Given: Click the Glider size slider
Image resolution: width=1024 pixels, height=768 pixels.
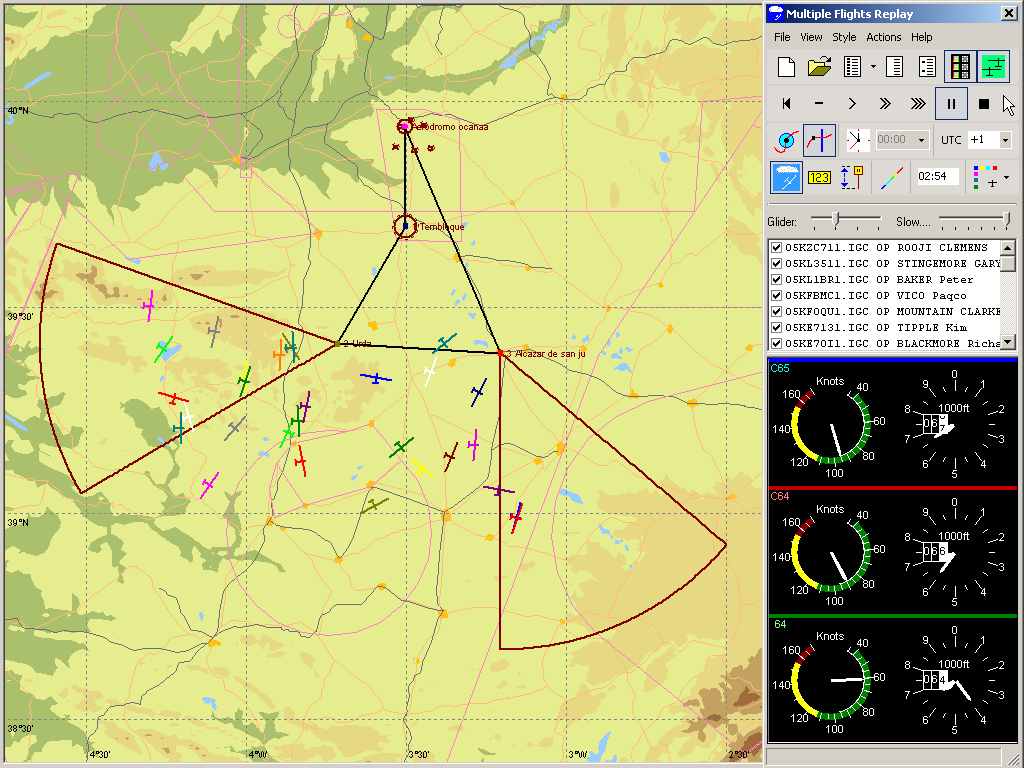Looking at the screenshot, I should pyautogui.click(x=837, y=220).
